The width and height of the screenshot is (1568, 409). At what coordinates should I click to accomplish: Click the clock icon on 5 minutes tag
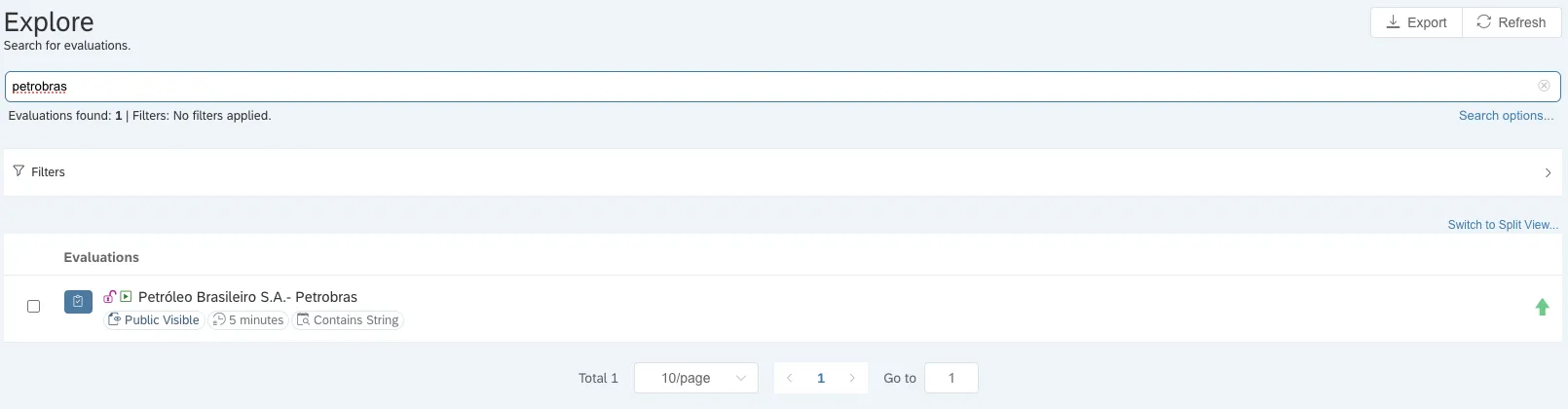point(219,320)
